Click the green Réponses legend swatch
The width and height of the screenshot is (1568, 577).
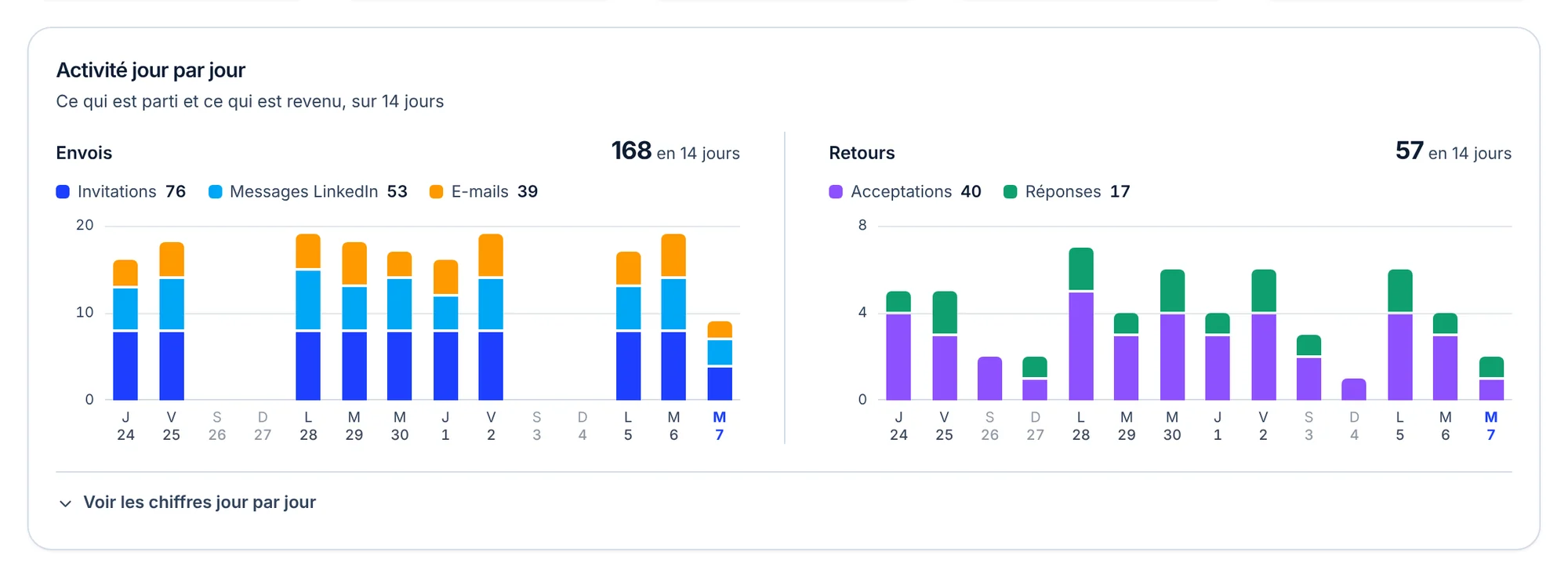pyautogui.click(x=1011, y=192)
